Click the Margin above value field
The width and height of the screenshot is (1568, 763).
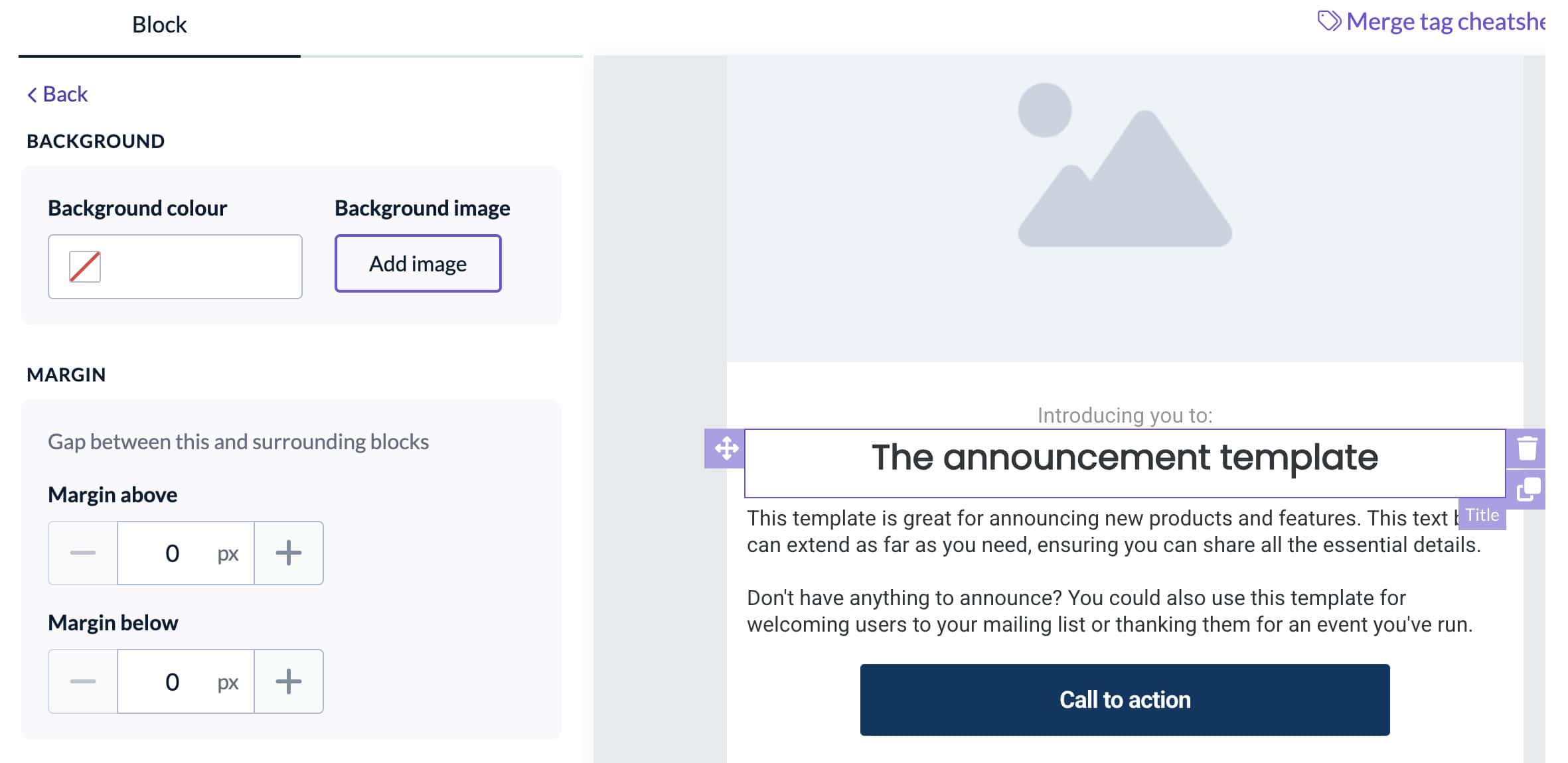coord(173,553)
